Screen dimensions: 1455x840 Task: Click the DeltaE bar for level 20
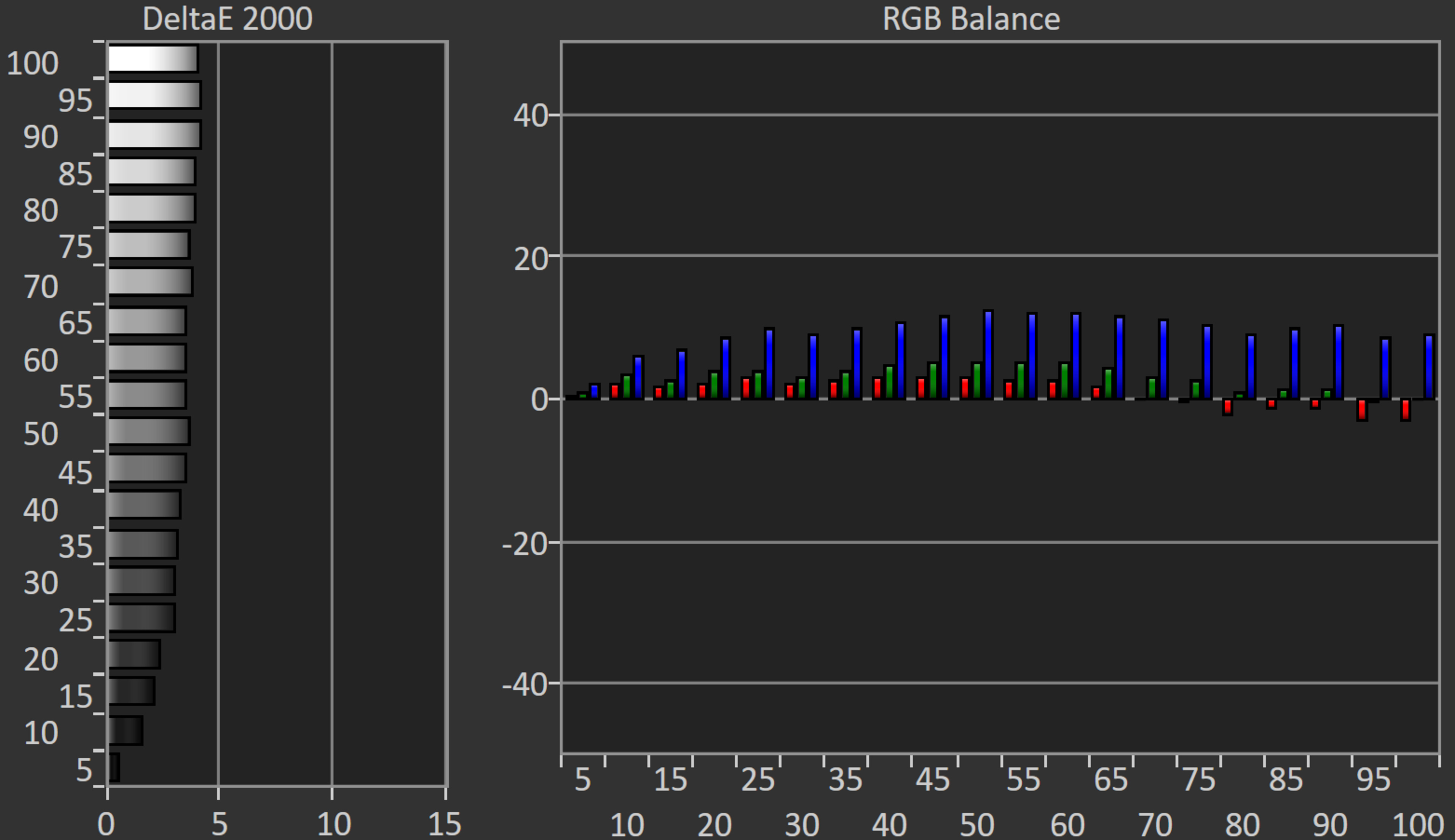134,654
